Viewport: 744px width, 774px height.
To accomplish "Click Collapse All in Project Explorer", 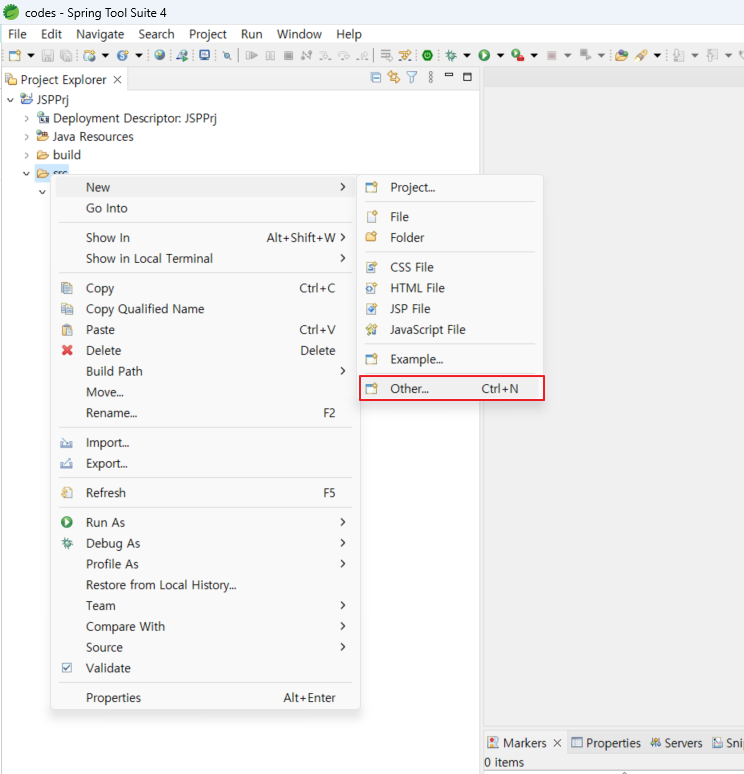I will point(376,77).
